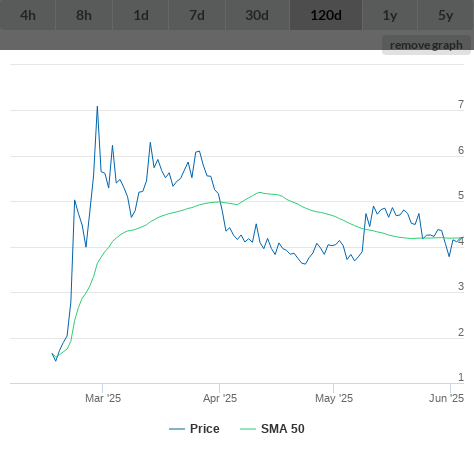Click the SMA 50 peak in April

tap(260, 192)
